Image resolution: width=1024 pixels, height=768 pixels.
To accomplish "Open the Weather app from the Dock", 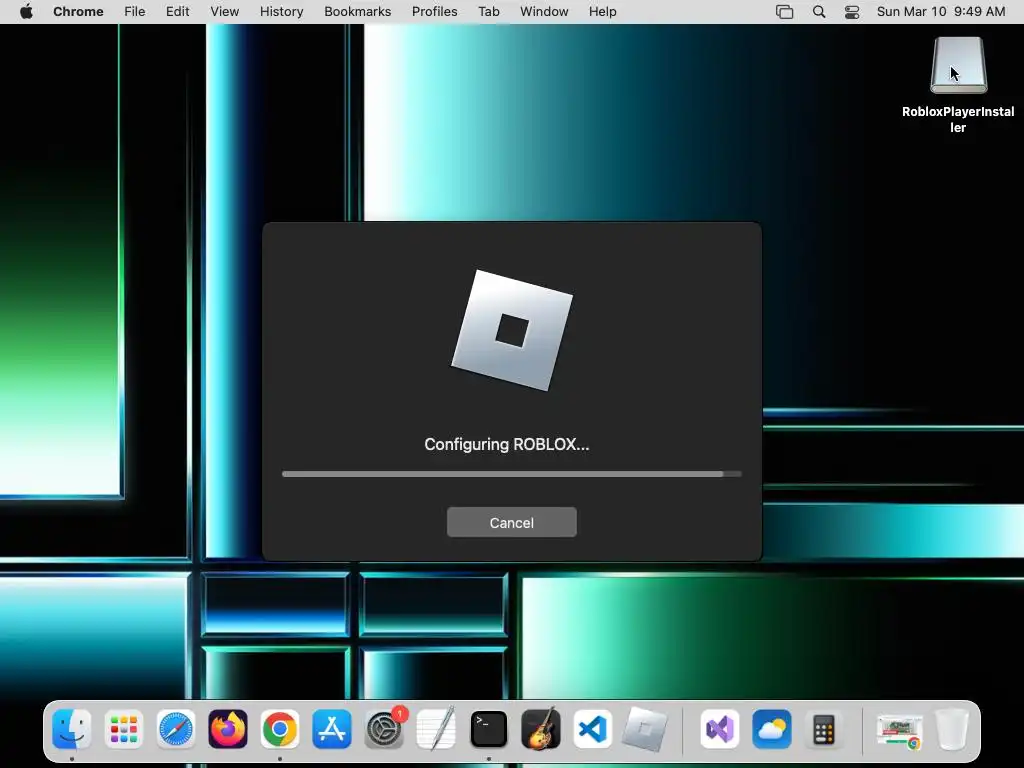I will click(x=772, y=729).
